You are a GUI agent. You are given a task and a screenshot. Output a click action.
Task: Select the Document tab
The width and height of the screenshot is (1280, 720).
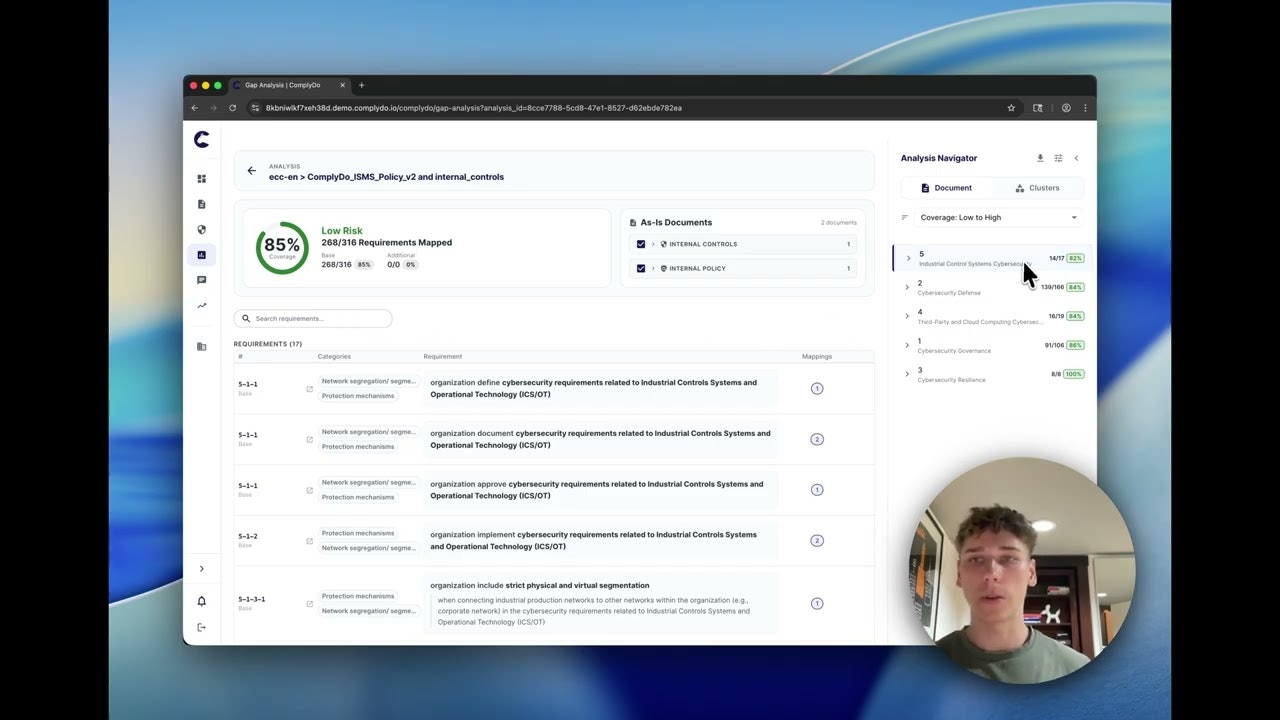(x=946, y=188)
